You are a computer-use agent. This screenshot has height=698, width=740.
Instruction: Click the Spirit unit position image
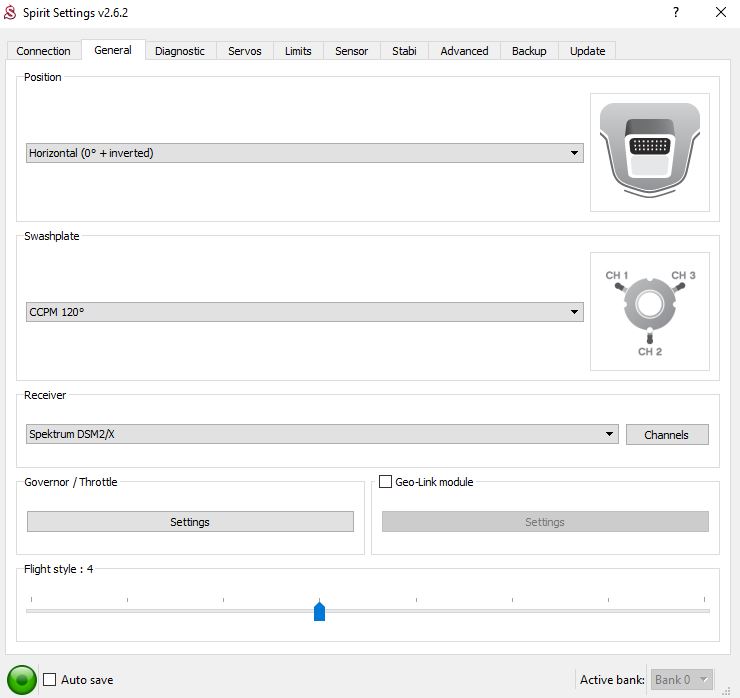(x=649, y=152)
